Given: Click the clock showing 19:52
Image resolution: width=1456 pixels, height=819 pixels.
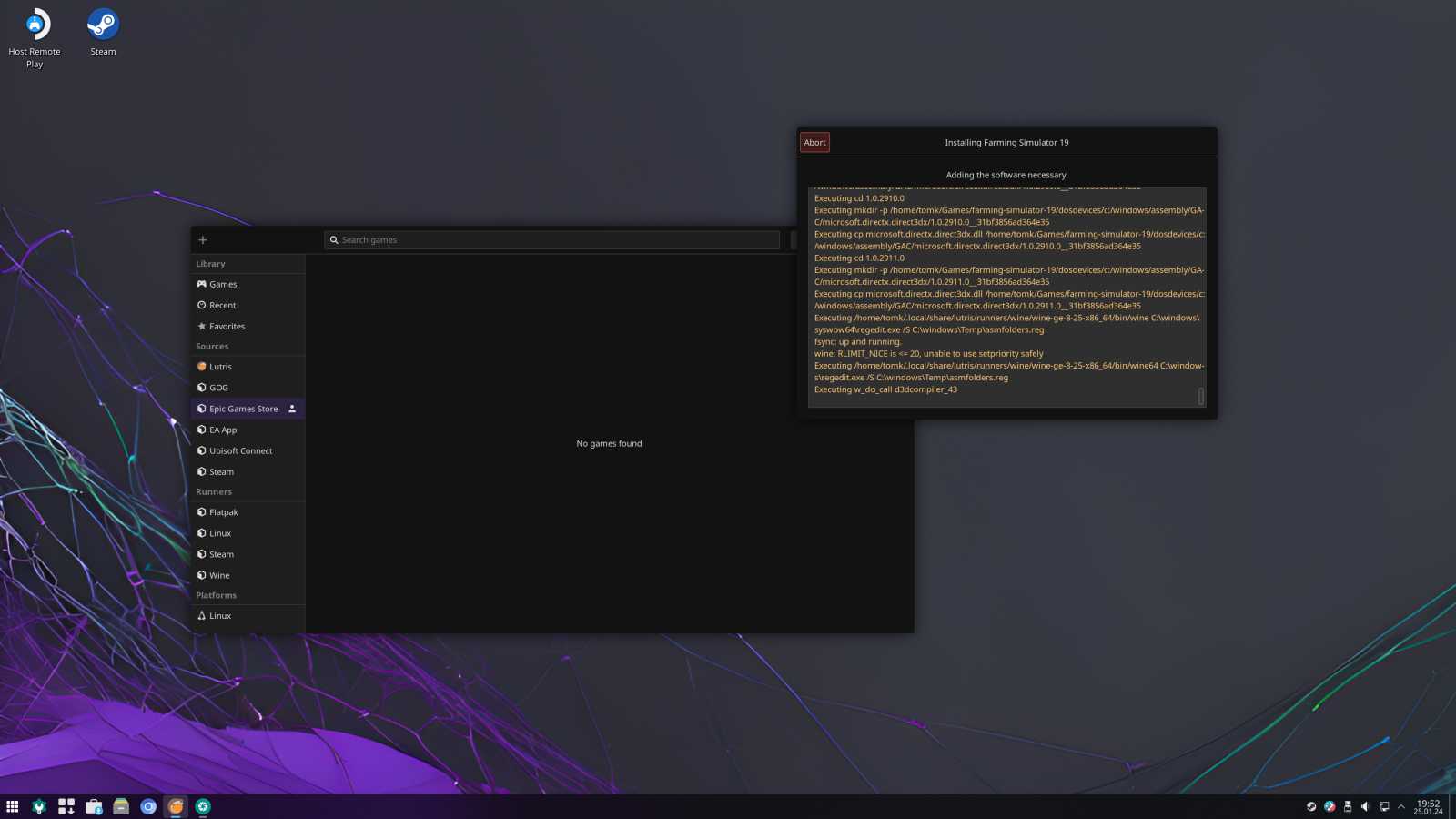Looking at the screenshot, I should click(1428, 807).
